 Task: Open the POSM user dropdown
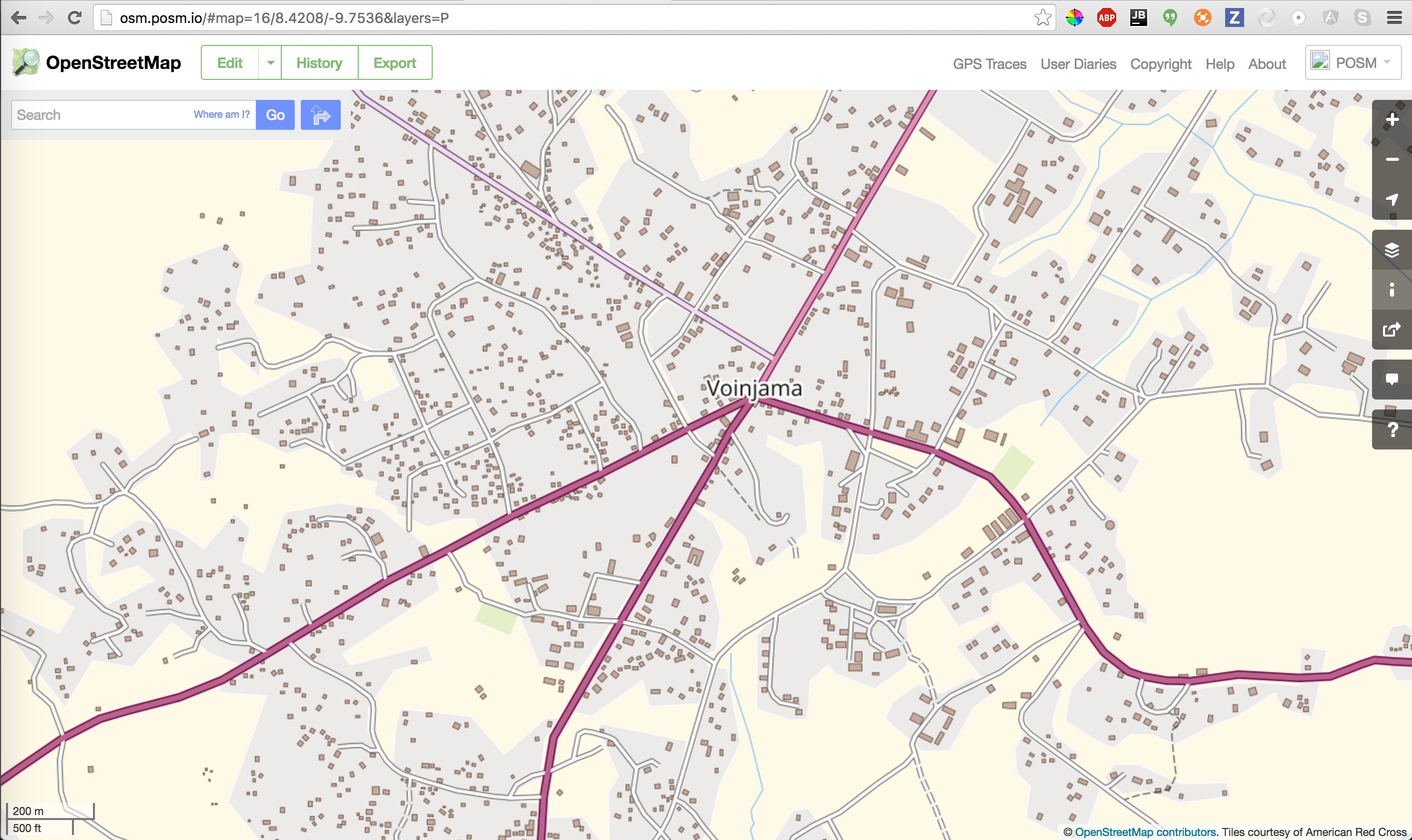coord(1353,62)
